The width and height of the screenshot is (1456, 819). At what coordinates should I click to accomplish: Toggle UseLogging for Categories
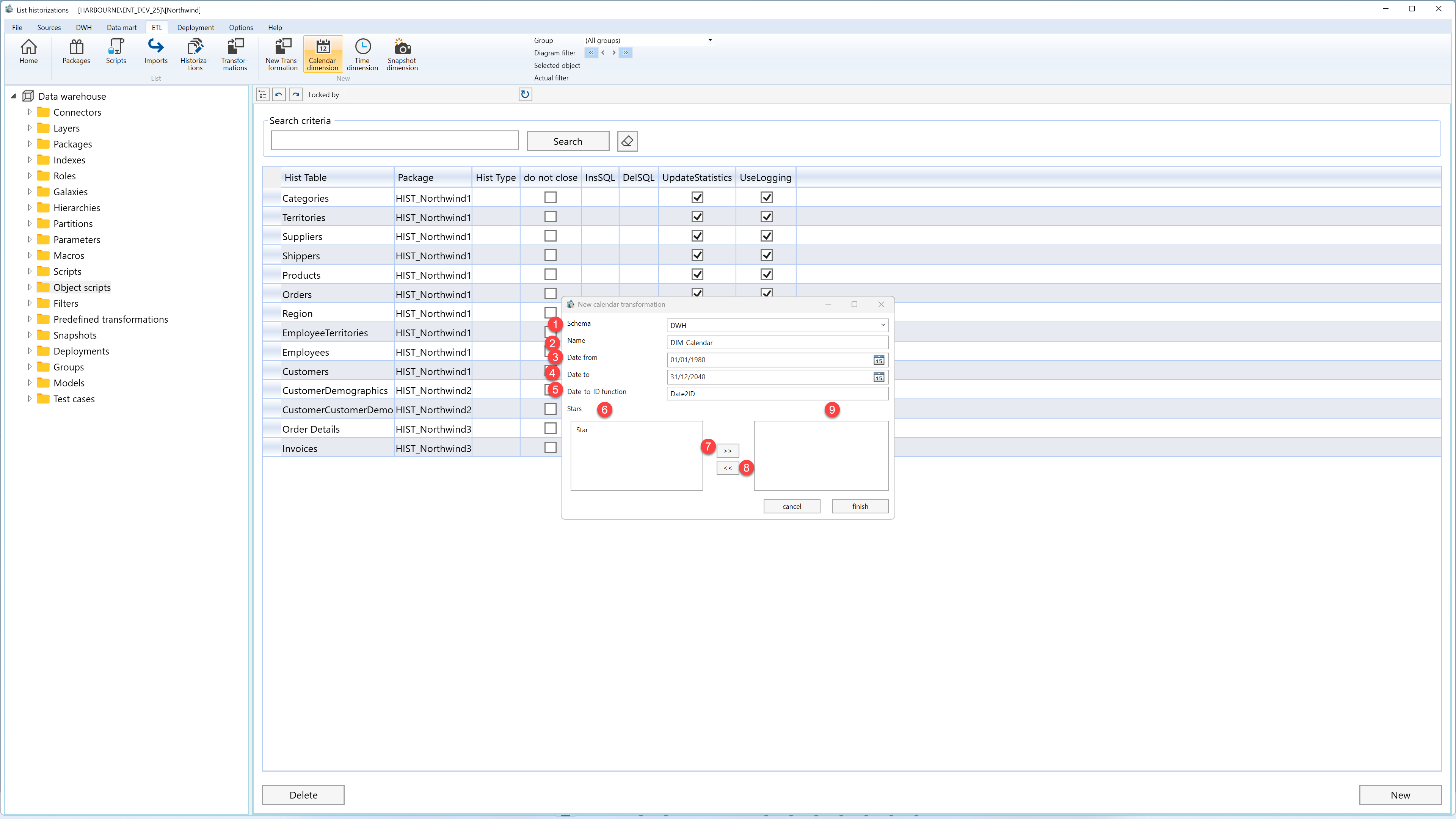[x=766, y=197]
